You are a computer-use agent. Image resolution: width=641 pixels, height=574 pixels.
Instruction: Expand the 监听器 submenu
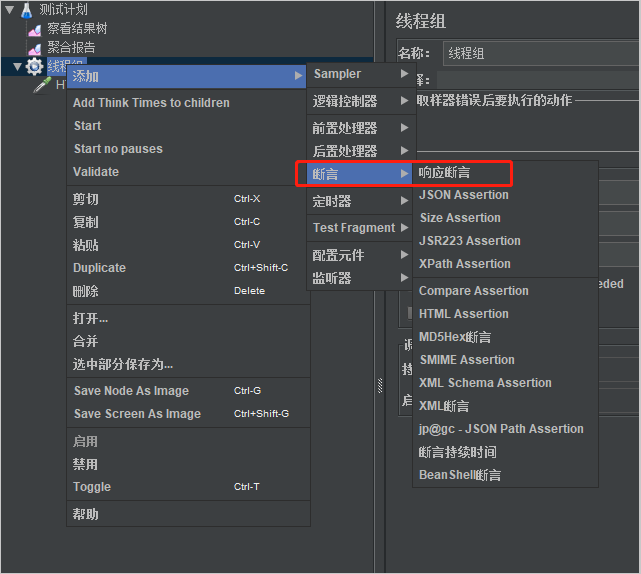point(361,278)
